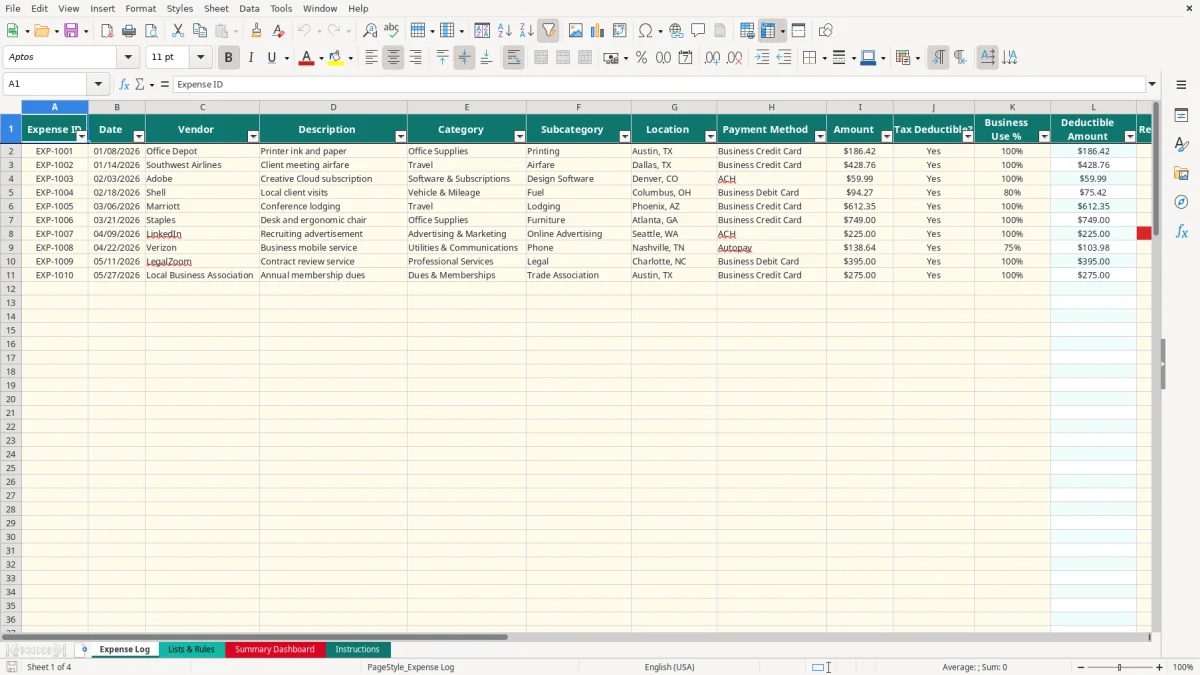This screenshot has height=675, width=1200.
Task: Open the Function Wizard fx icon
Action: click(124, 84)
